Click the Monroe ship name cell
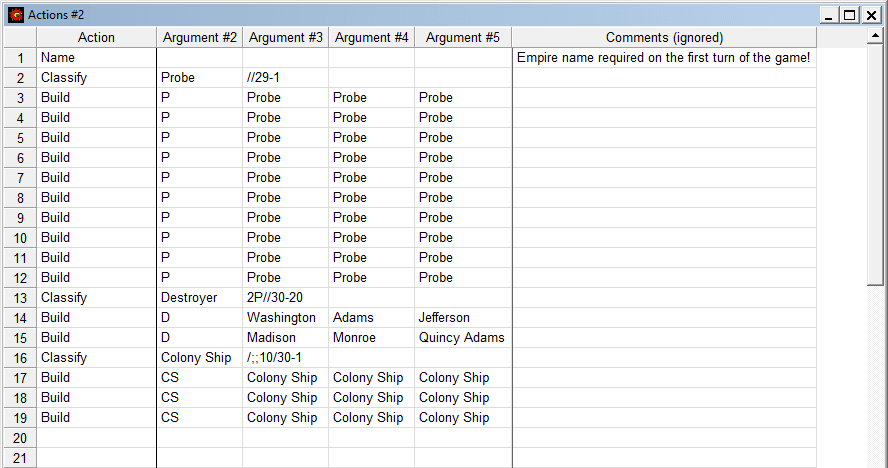 tap(371, 338)
